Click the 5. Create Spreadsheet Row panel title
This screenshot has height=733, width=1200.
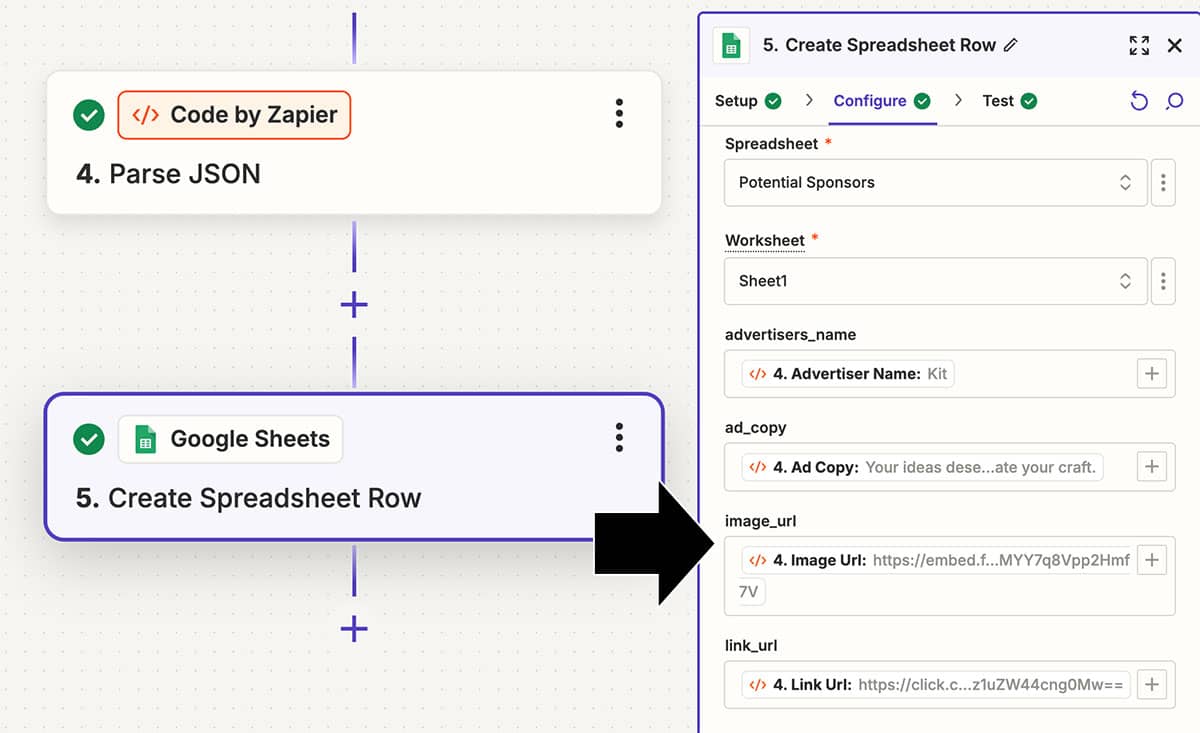pos(879,45)
